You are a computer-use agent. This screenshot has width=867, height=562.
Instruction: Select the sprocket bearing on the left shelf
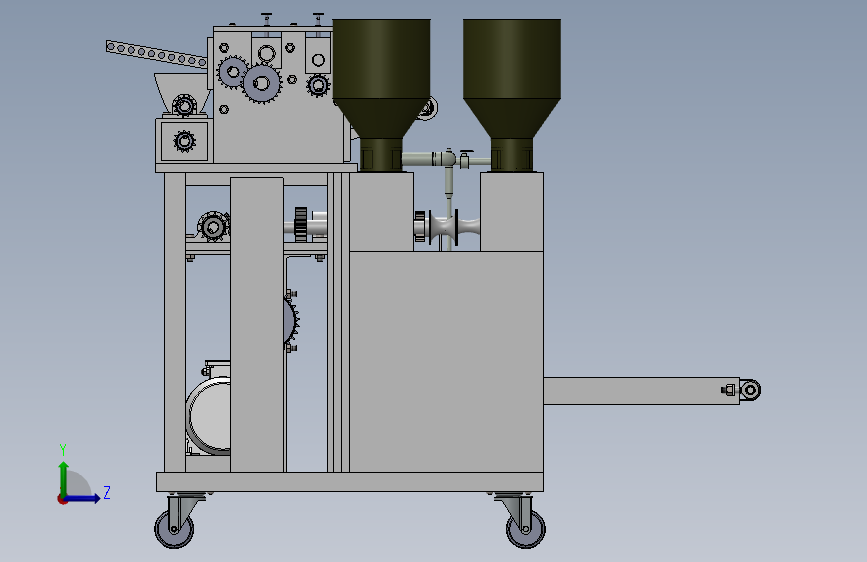[x=213, y=226]
